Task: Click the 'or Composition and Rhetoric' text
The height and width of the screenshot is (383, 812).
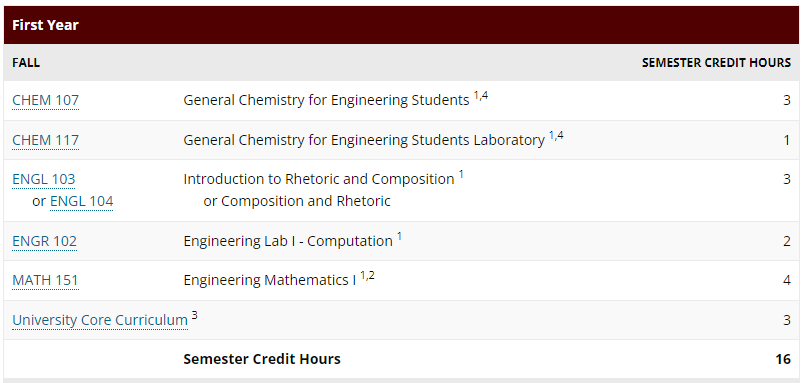Action: [x=297, y=201]
